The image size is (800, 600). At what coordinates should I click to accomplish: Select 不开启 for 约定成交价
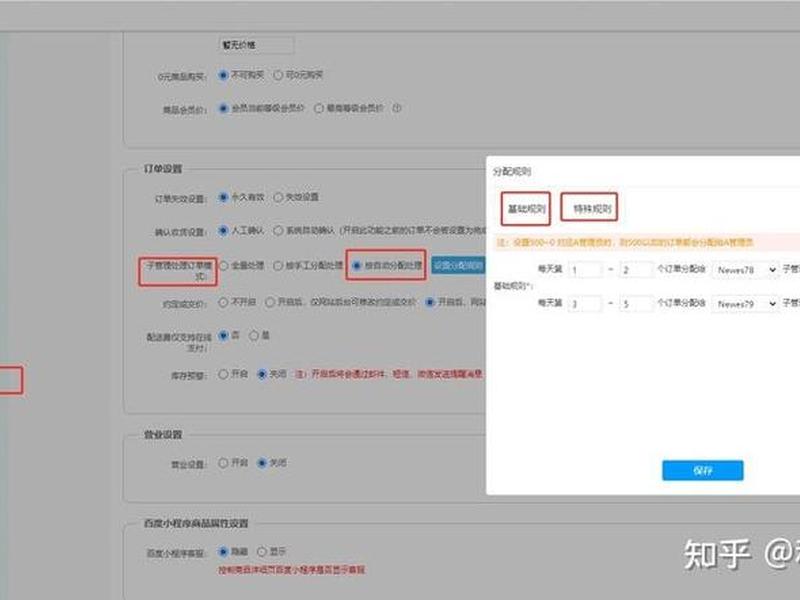point(223,302)
